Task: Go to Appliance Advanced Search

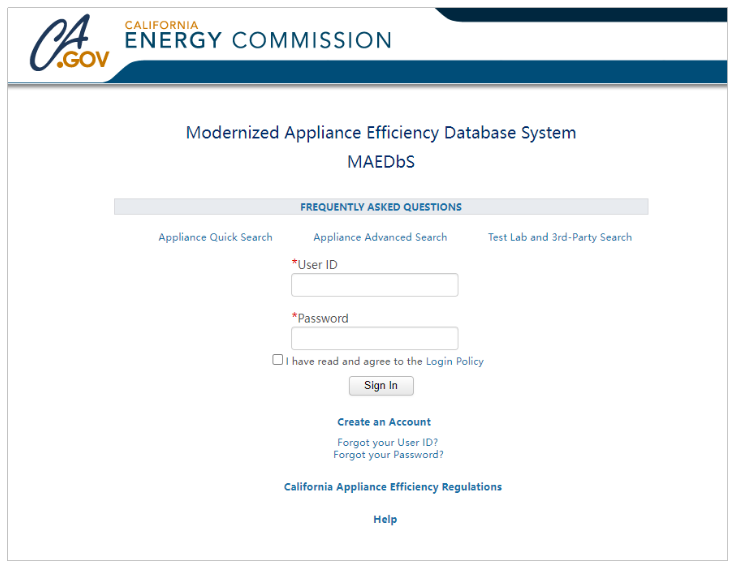Action: coord(380,237)
